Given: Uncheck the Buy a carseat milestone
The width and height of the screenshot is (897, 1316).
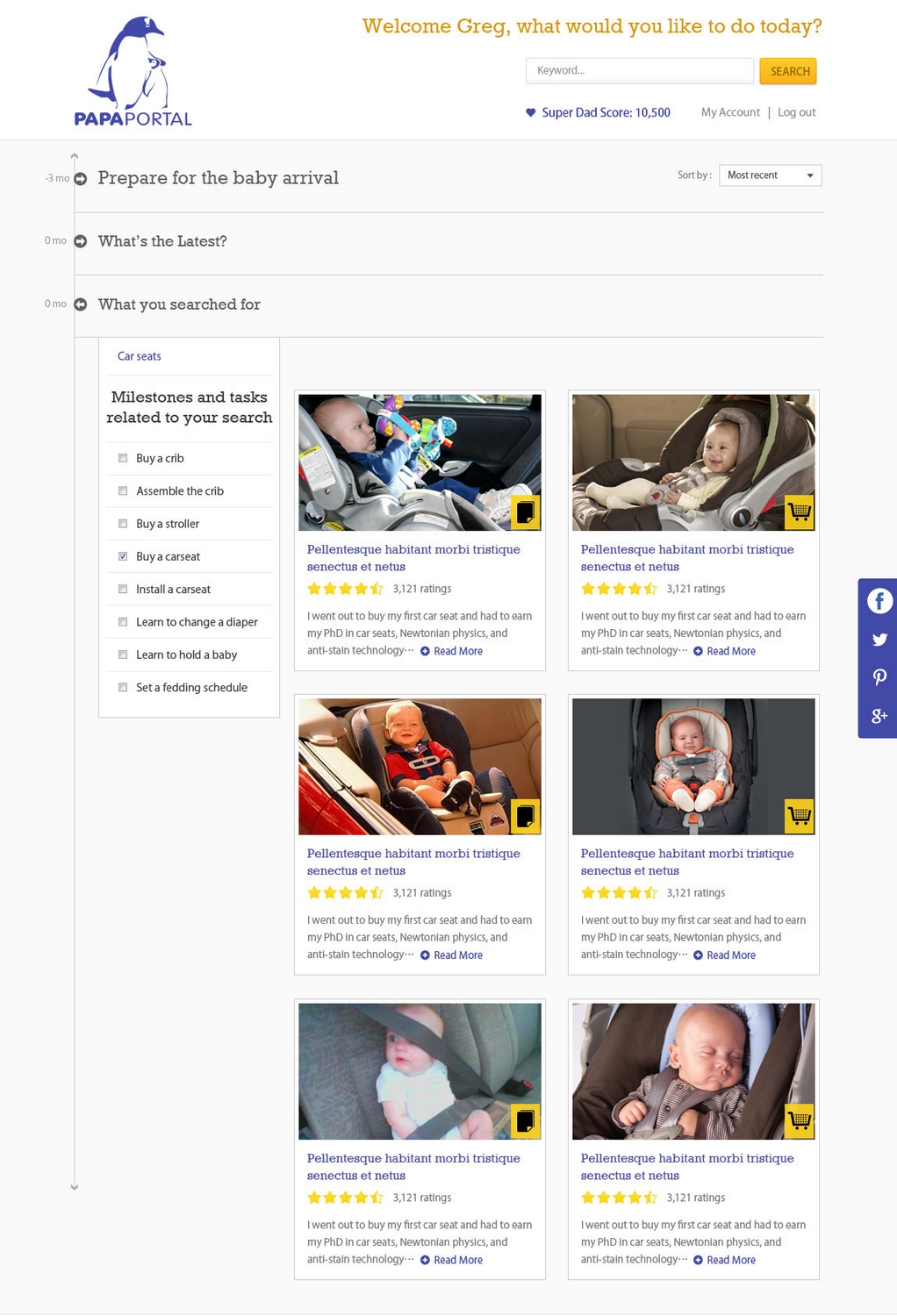Looking at the screenshot, I should pos(122,555).
